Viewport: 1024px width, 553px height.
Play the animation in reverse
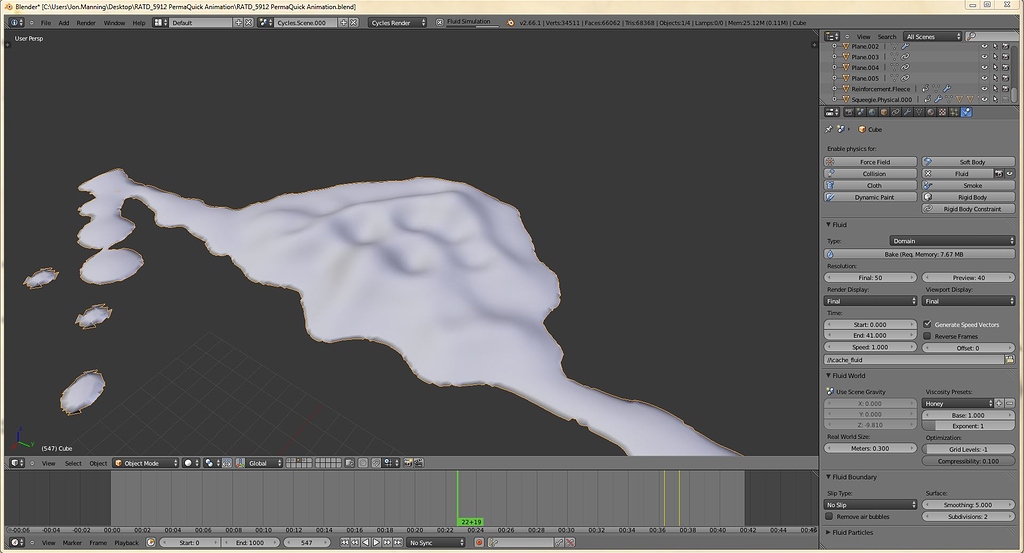coord(366,543)
